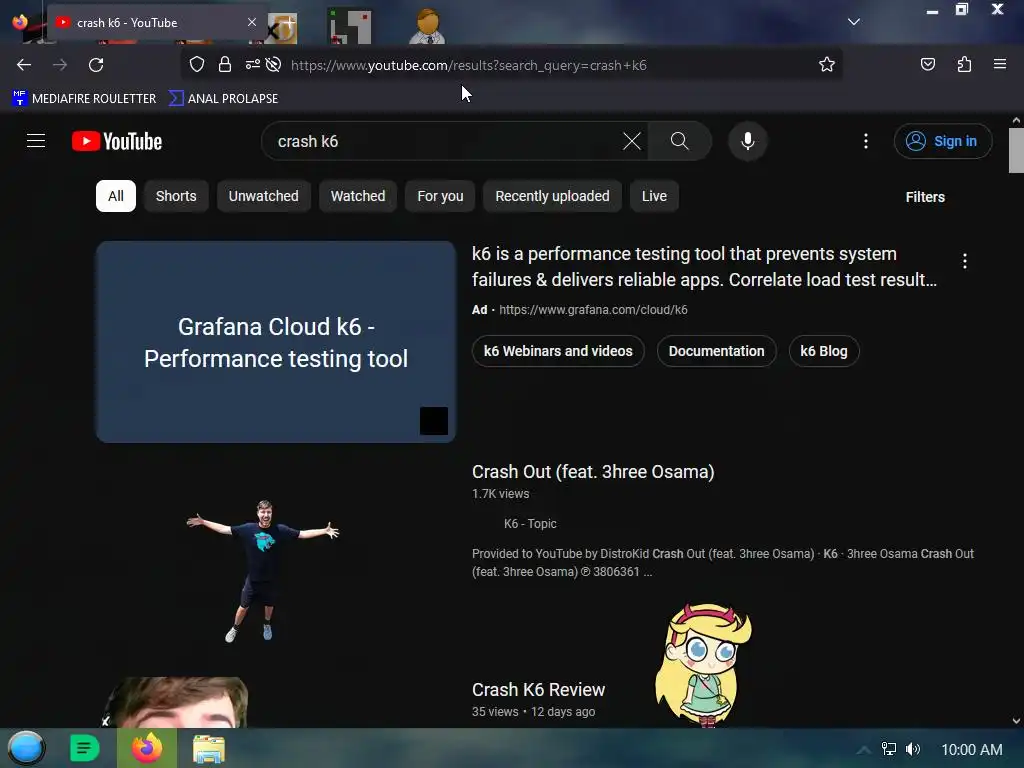The image size is (1024, 768).
Task: Save page to Pocket icon
Action: click(x=927, y=64)
